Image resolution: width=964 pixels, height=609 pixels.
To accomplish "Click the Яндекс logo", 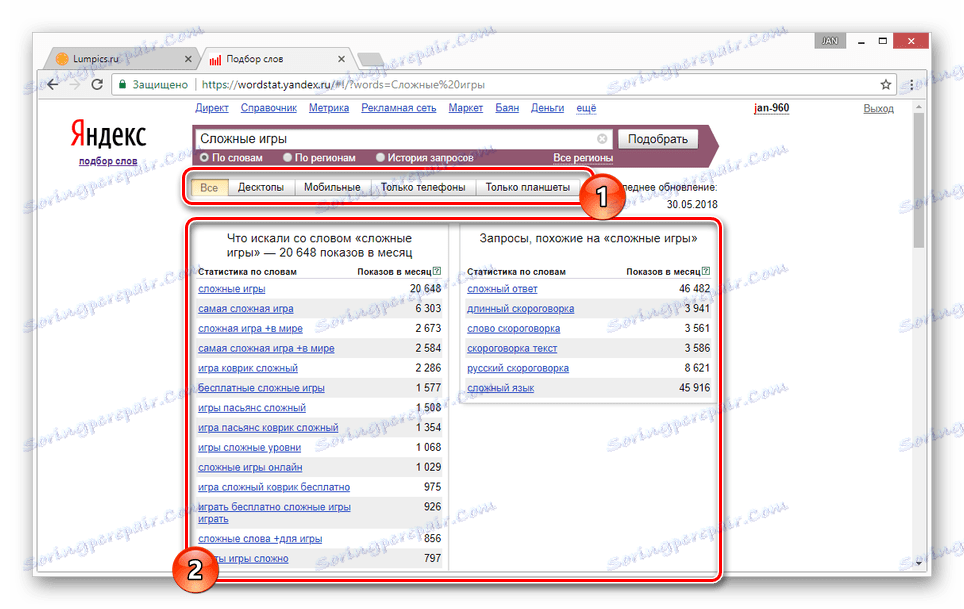I will tap(108, 134).
